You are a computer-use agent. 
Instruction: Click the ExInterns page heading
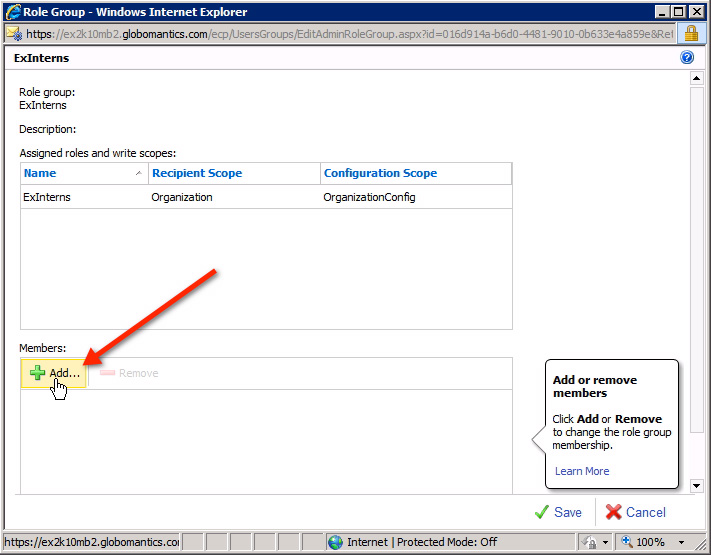41,58
